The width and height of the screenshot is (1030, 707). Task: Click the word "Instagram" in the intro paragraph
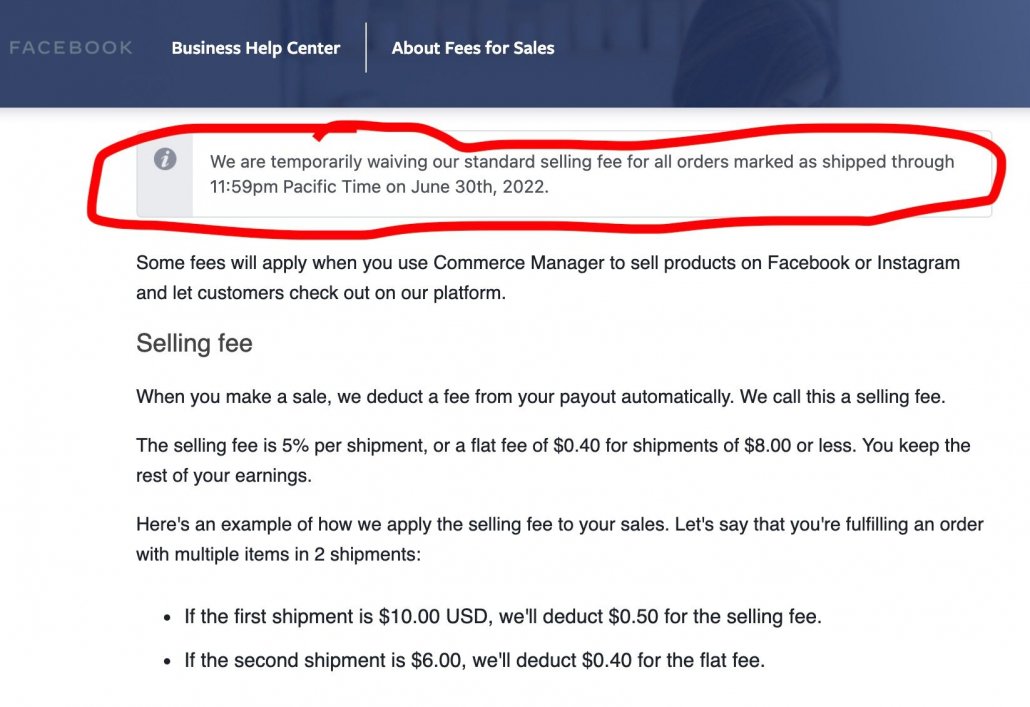pos(918,263)
